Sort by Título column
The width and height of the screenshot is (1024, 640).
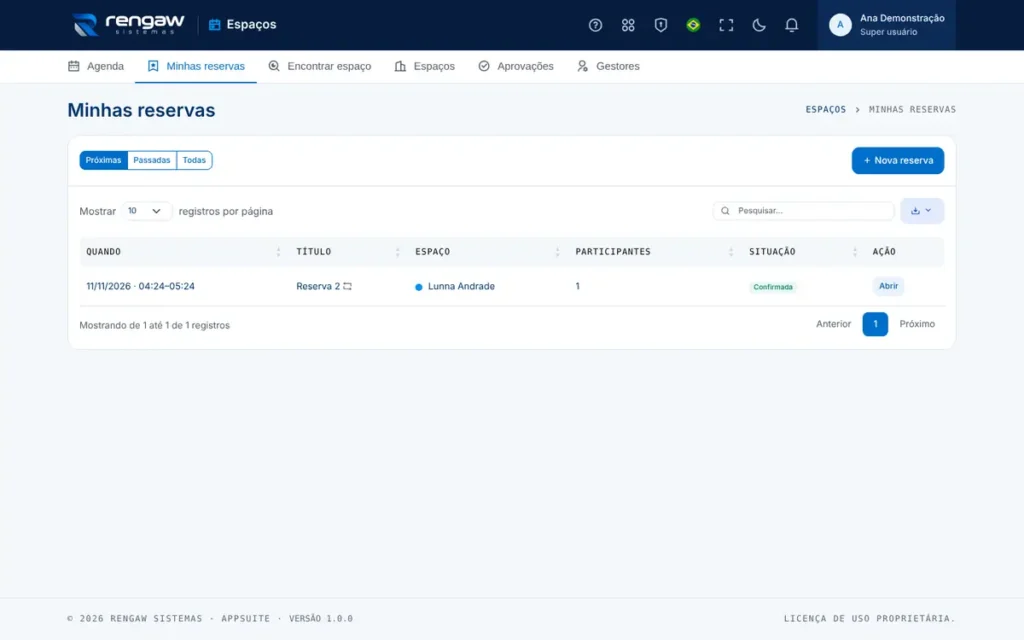coord(348,251)
